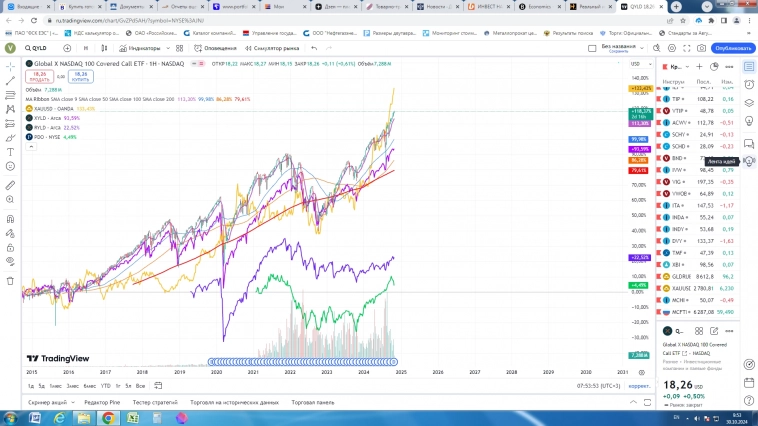The image size is (758, 426).
Task: Select the ruler measure tool
Action: pos(10,185)
